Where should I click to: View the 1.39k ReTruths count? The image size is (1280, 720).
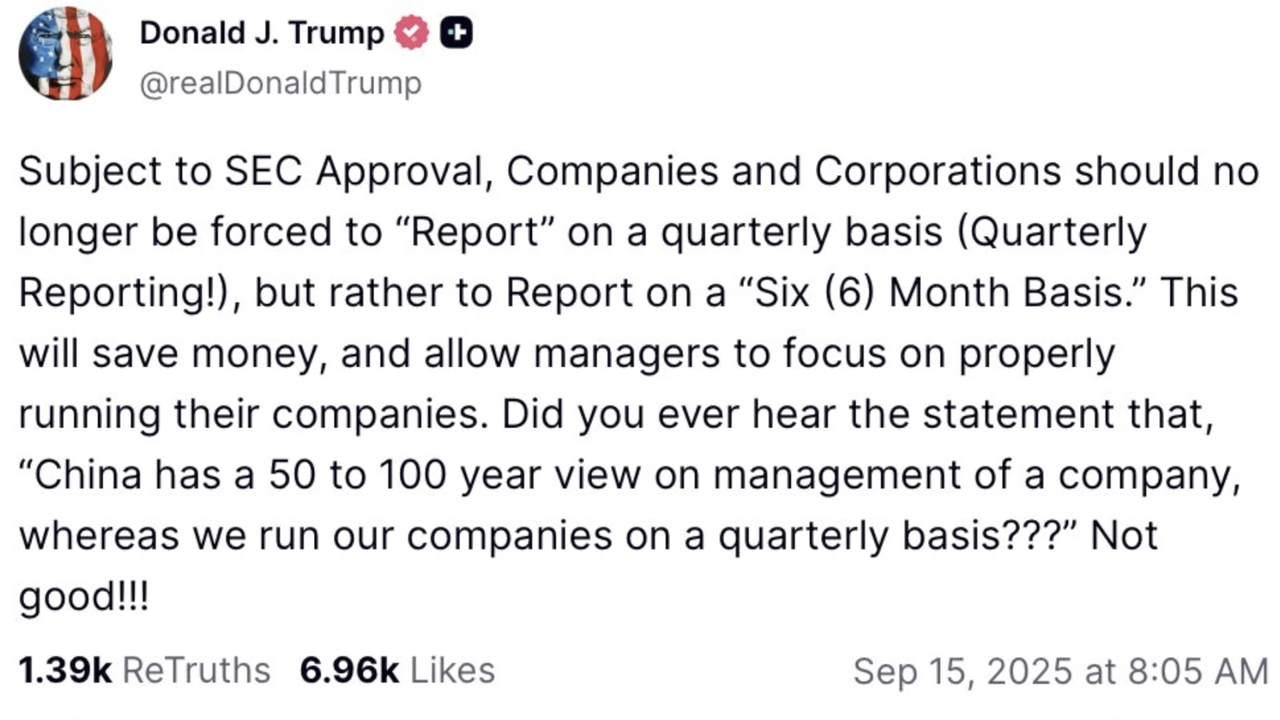65,670
